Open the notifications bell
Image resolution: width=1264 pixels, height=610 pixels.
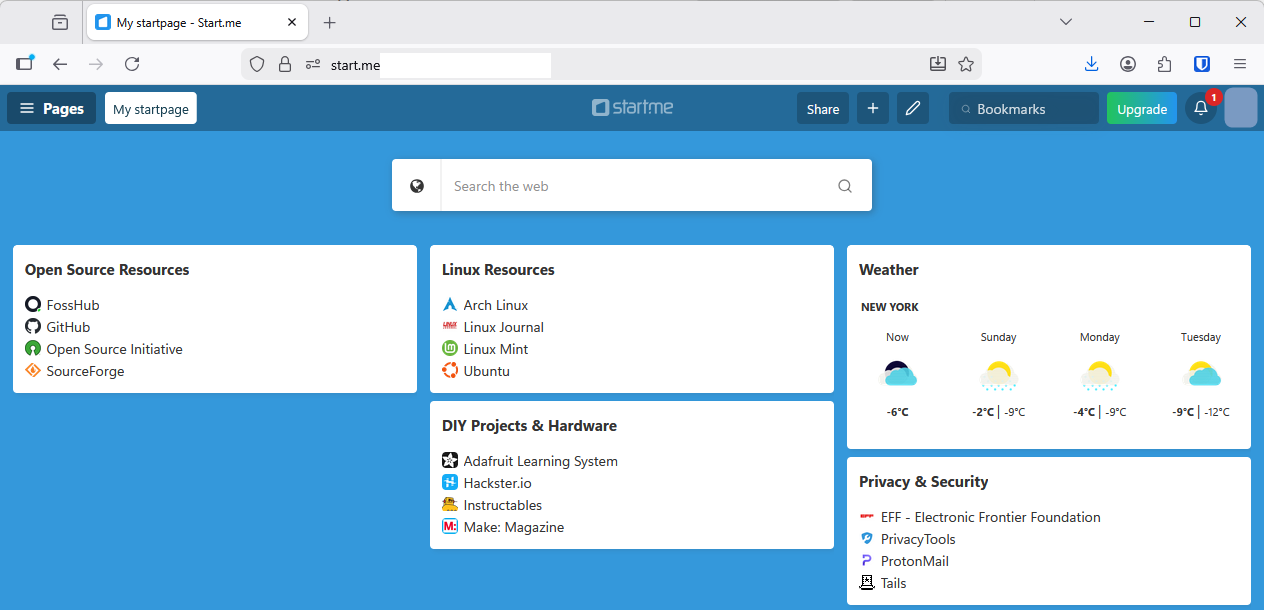(1201, 109)
